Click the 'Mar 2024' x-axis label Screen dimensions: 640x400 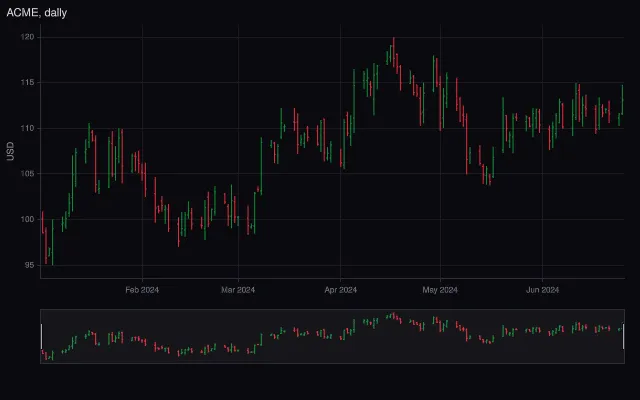238,290
